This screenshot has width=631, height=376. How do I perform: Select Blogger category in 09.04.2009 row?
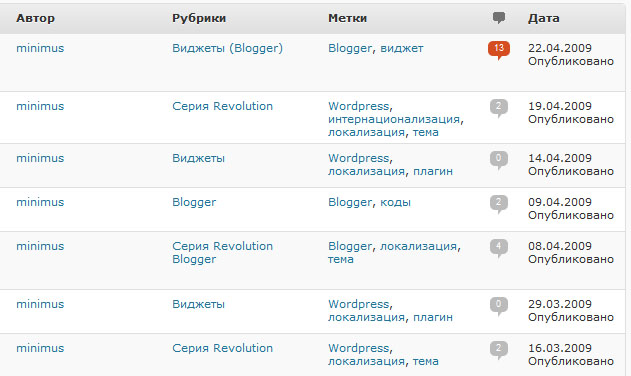[194, 202]
